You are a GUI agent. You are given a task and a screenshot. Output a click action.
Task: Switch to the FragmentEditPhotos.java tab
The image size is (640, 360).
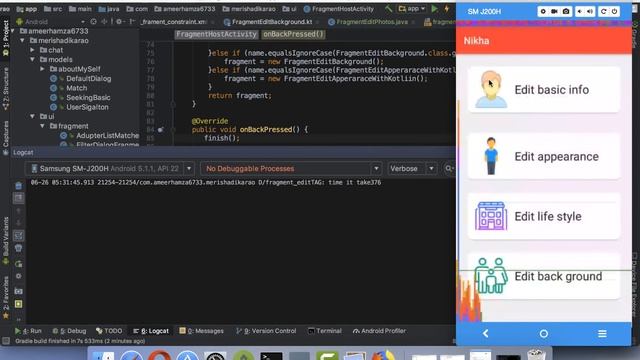pyautogui.click(x=371, y=22)
